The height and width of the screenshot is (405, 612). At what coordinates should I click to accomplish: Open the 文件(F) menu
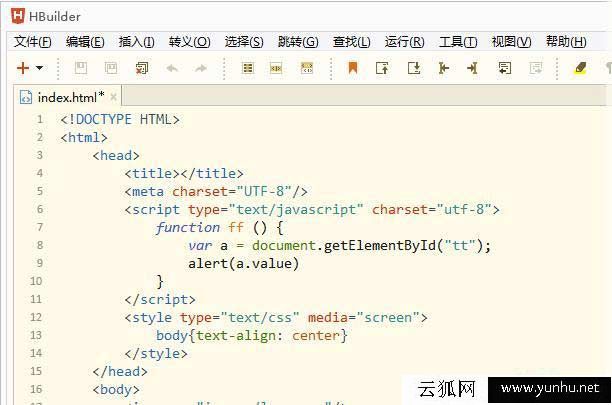coord(33,41)
